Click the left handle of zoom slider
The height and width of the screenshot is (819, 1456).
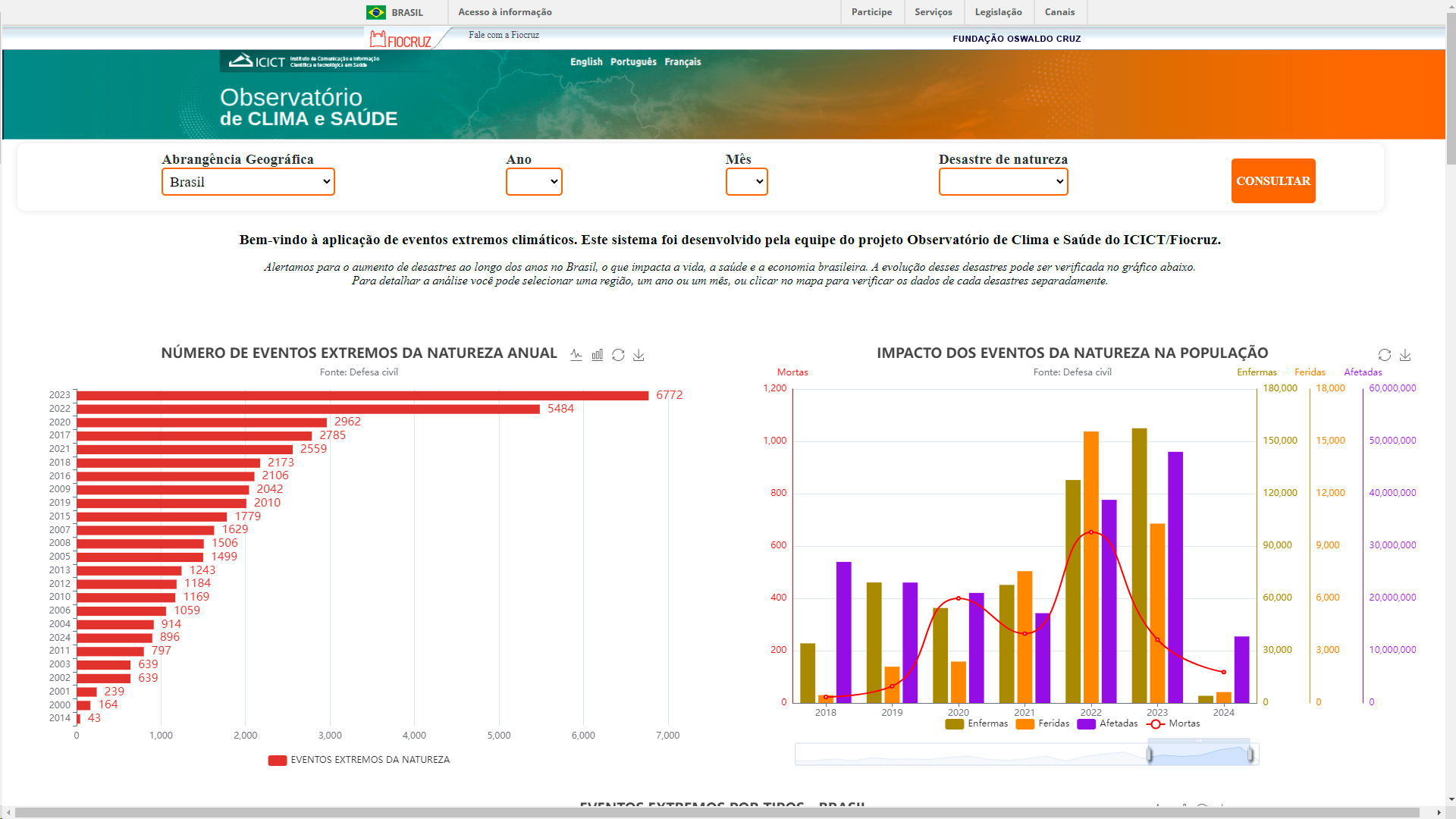tap(1150, 755)
